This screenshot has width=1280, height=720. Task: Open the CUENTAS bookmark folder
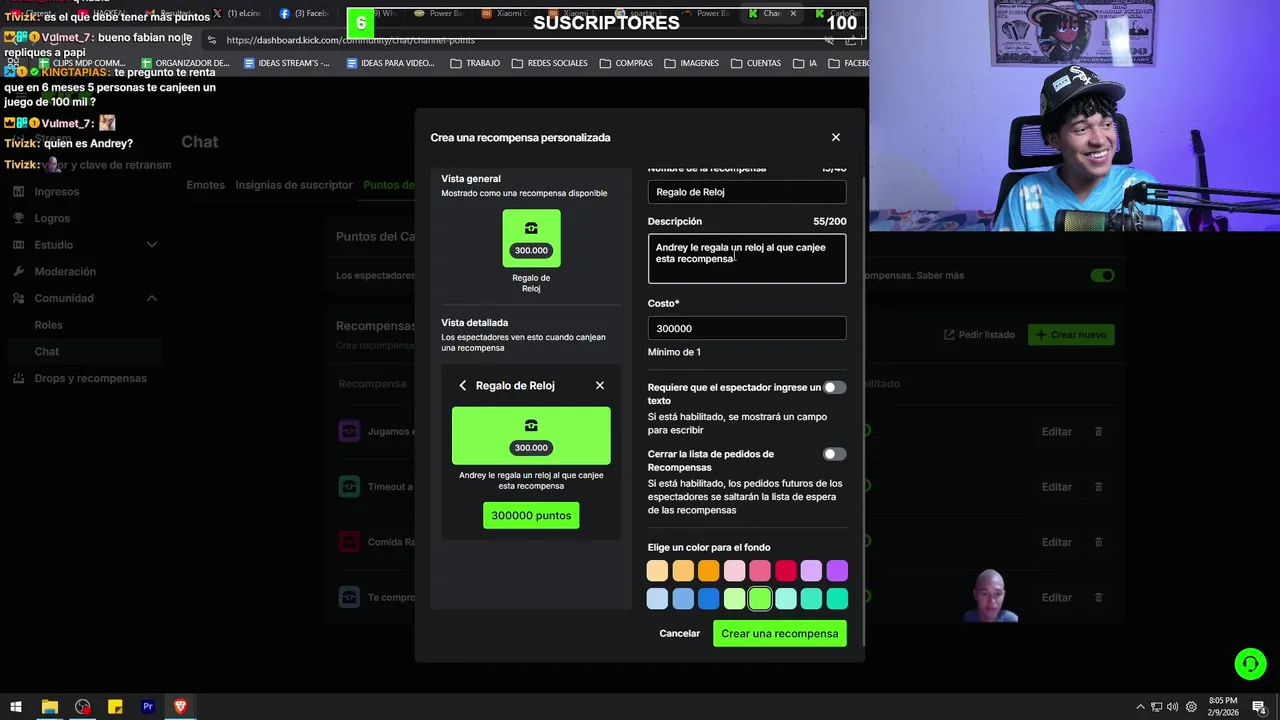coord(756,63)
